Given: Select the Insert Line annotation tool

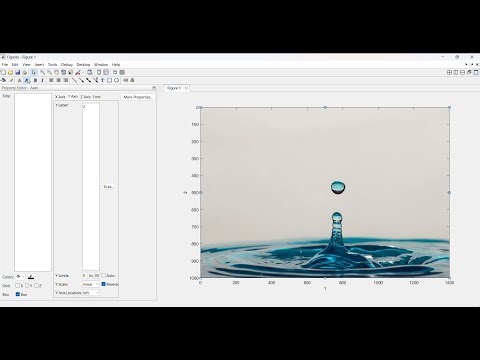Looking at the screenshot, I should (x=74, y=80).
